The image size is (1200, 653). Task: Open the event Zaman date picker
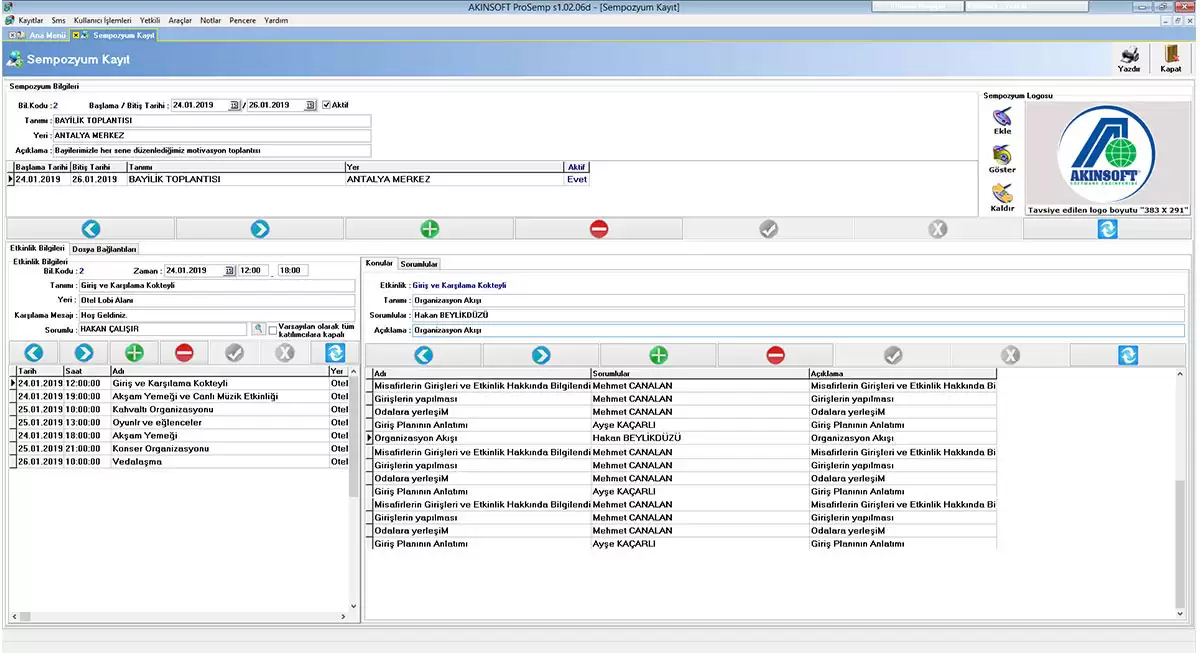(229, 270)
